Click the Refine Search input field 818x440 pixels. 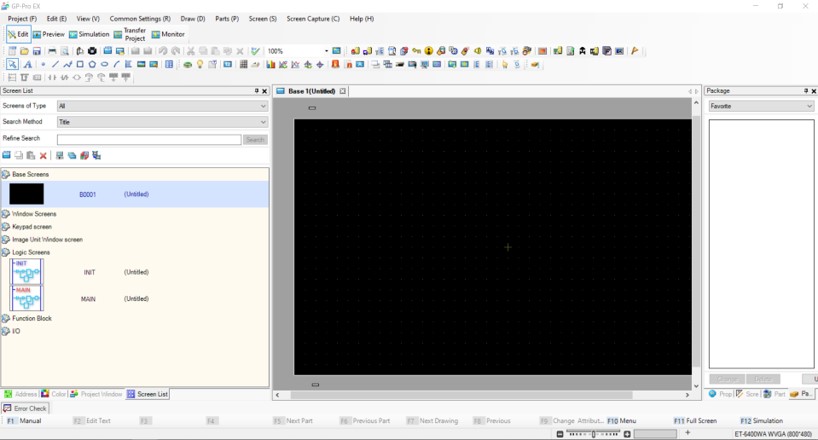point(149,139)
